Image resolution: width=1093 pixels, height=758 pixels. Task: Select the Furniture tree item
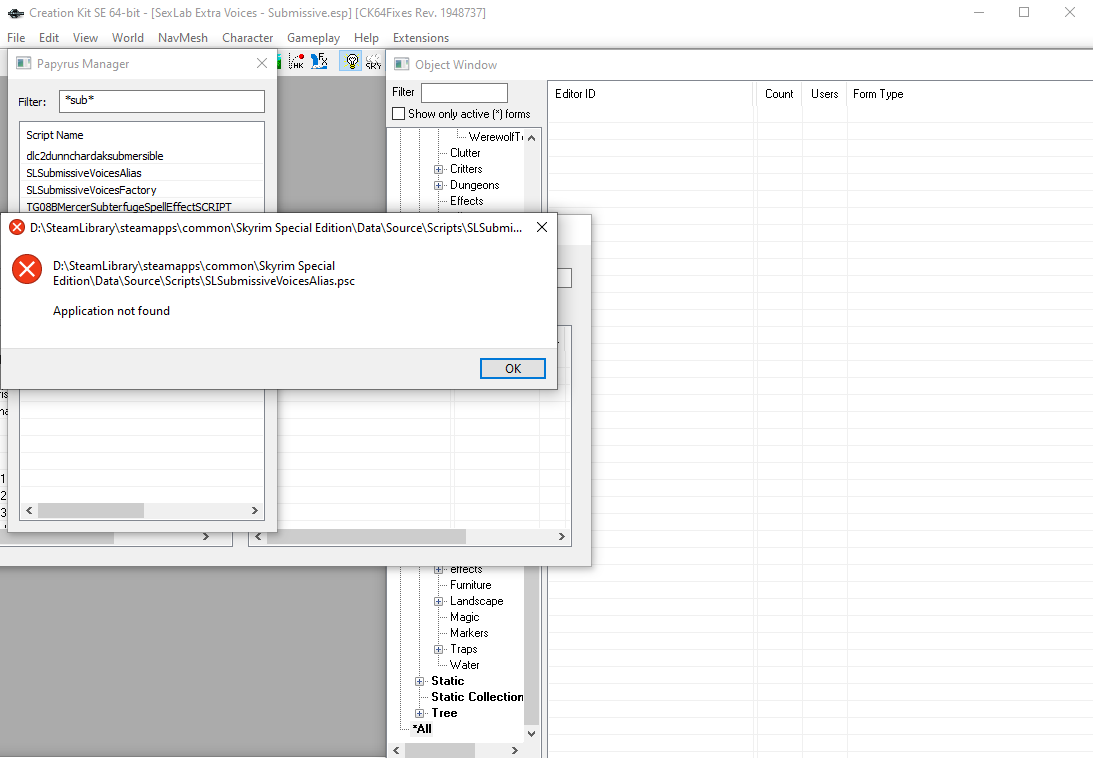471,585
